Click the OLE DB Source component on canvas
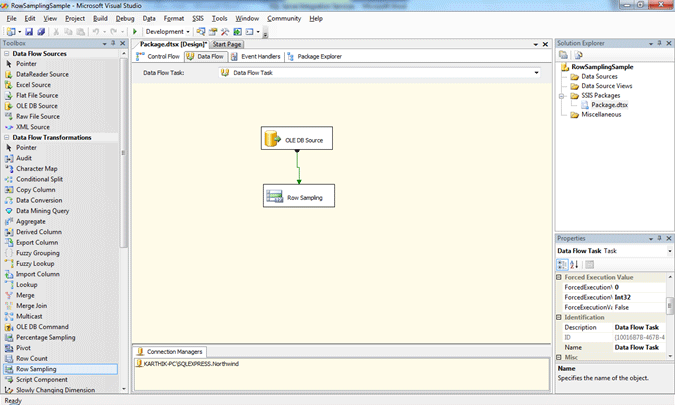Screen dimensions: 675x405 (297, 138)
